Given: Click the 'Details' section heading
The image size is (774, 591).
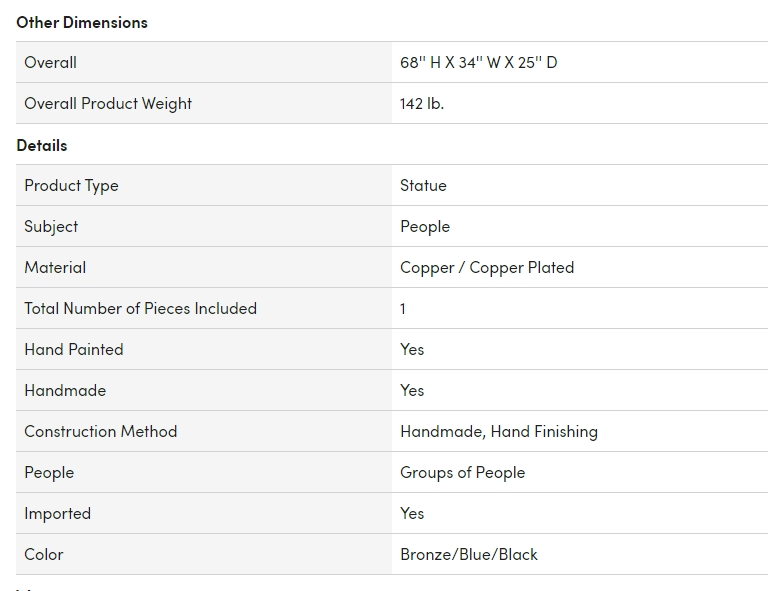Looking at the screenshot, I should 42,145.
